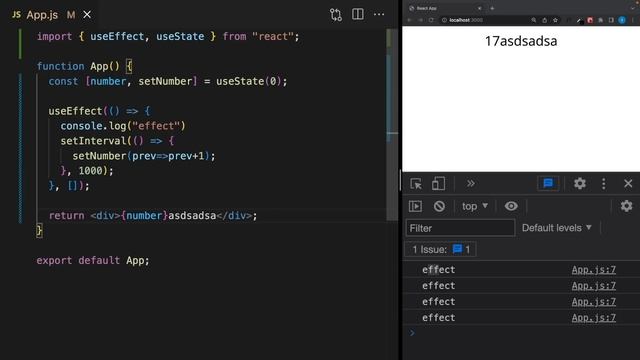Click the console Filter input

(460, 228)
